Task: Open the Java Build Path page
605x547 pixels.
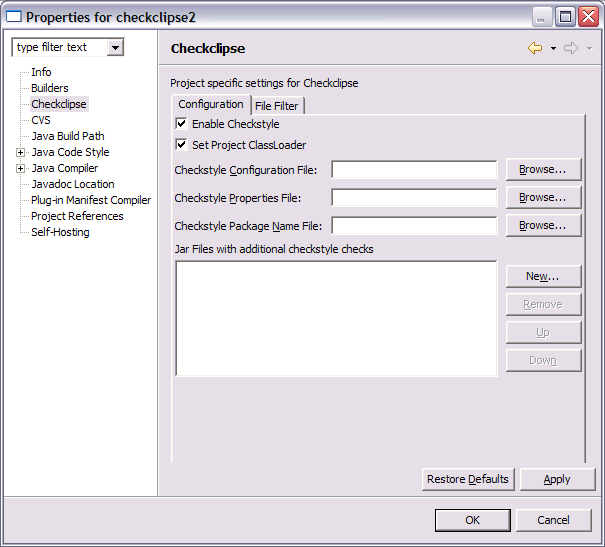Action: (x=68, y=136)
